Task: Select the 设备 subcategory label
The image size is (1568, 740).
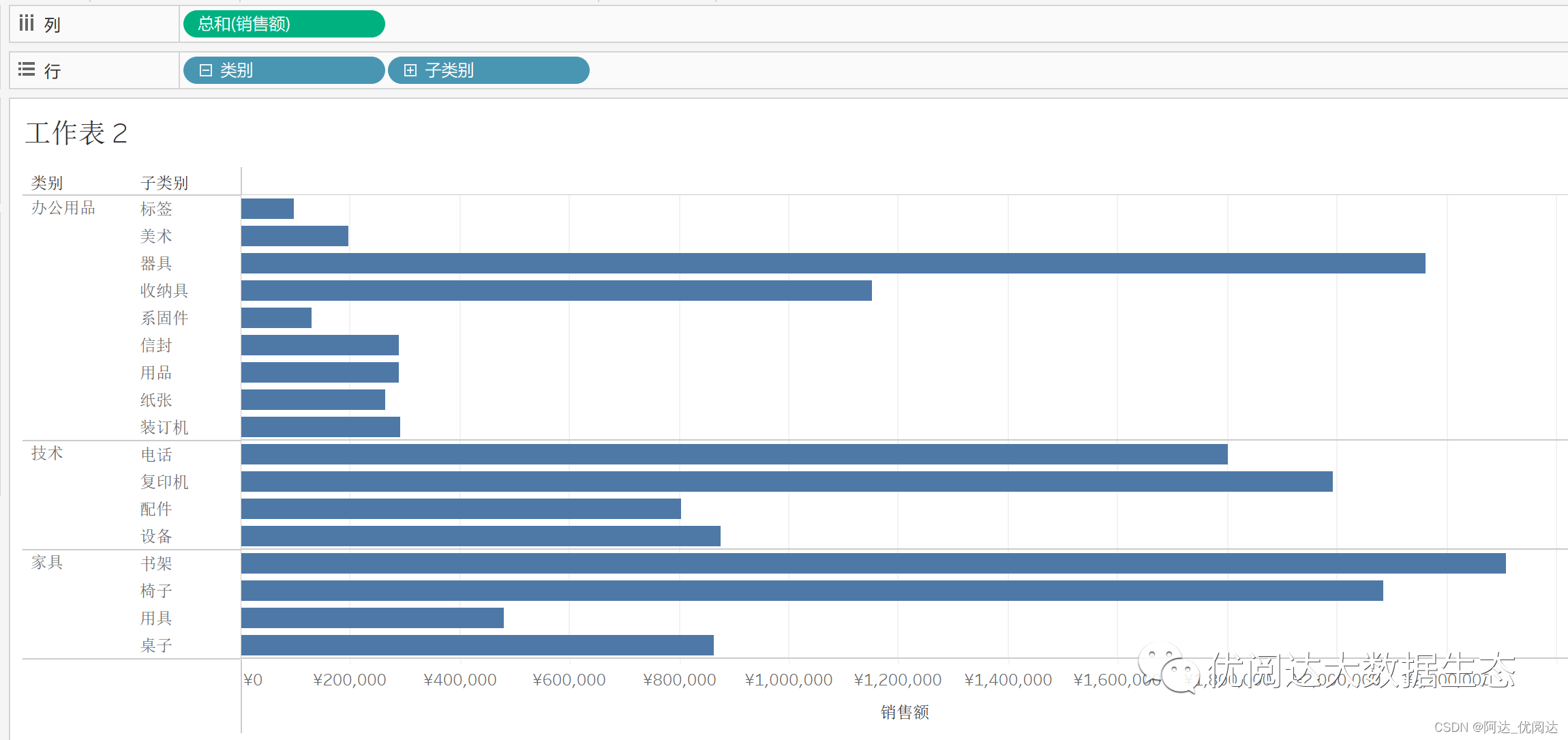Action: [156, 536]
